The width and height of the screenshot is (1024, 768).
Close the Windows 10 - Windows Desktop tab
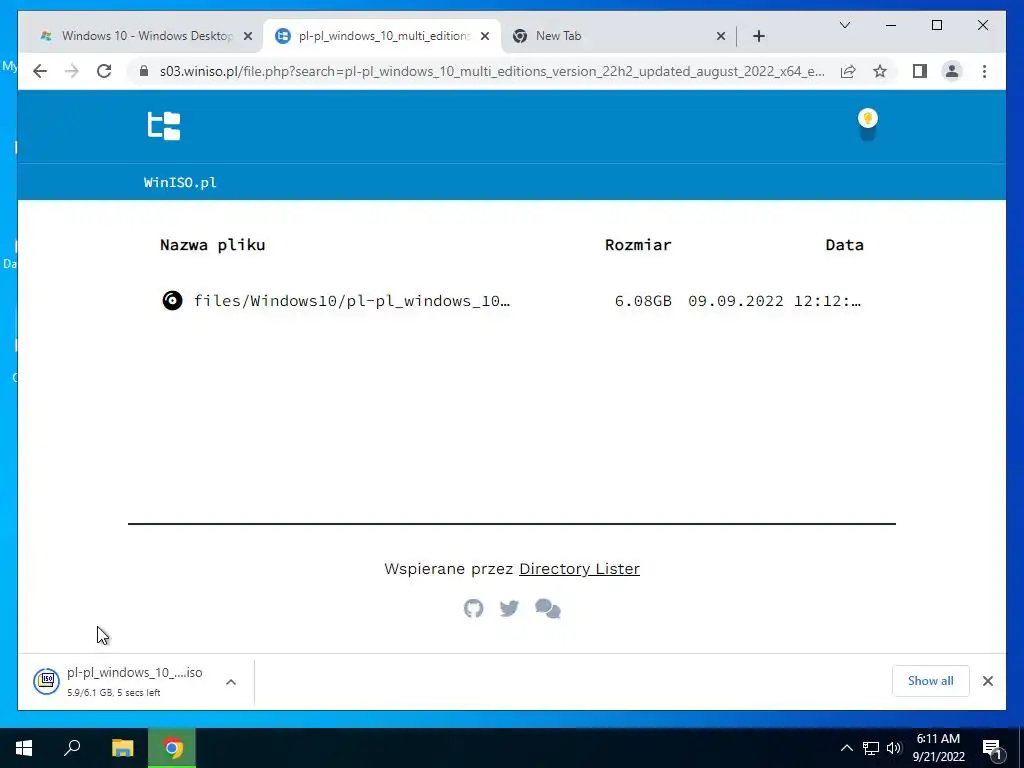coord(248,37)
